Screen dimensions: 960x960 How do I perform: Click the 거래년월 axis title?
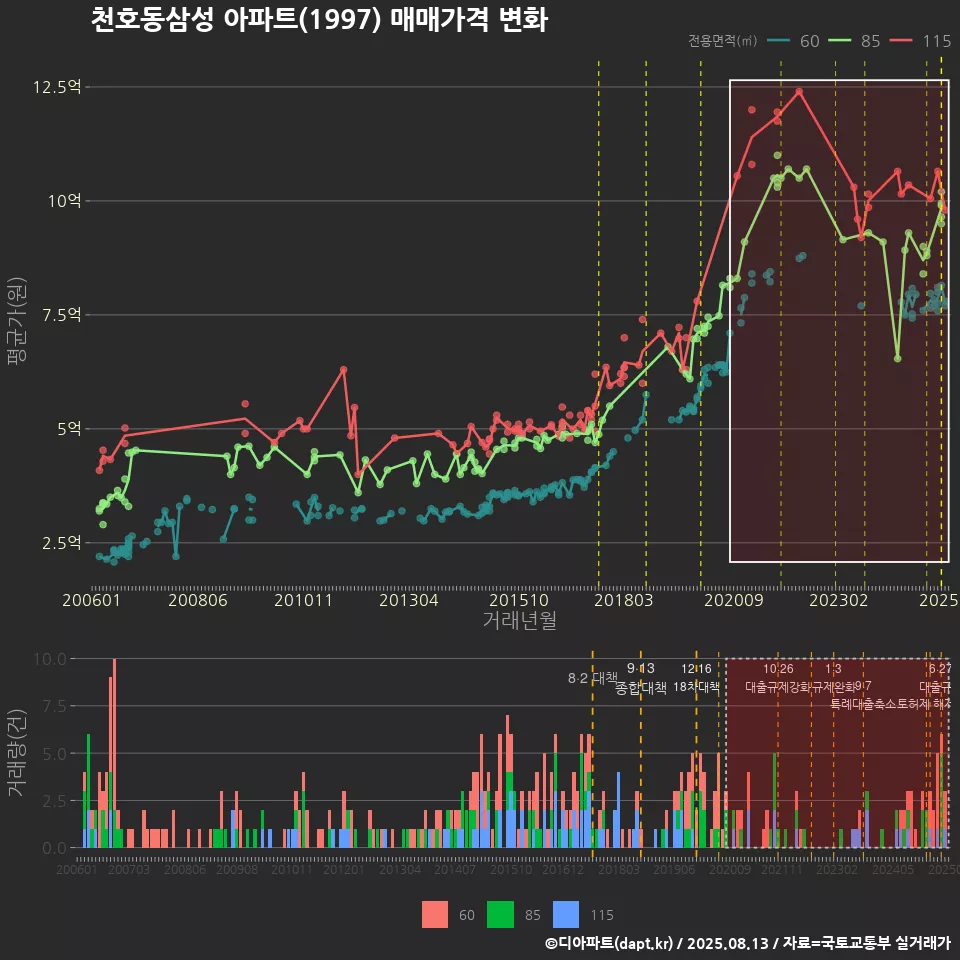(520, 620)
